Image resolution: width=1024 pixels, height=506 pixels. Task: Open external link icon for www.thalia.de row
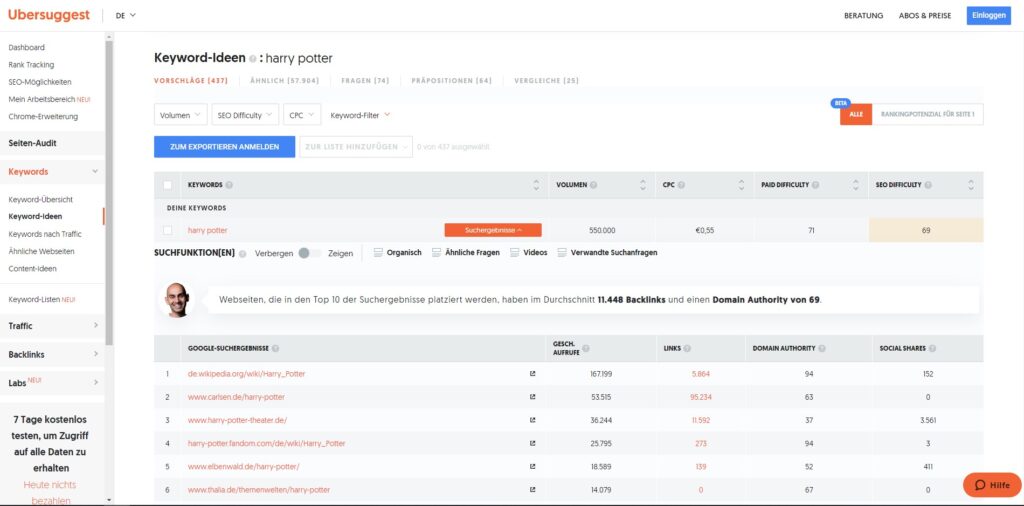[532, 489]
